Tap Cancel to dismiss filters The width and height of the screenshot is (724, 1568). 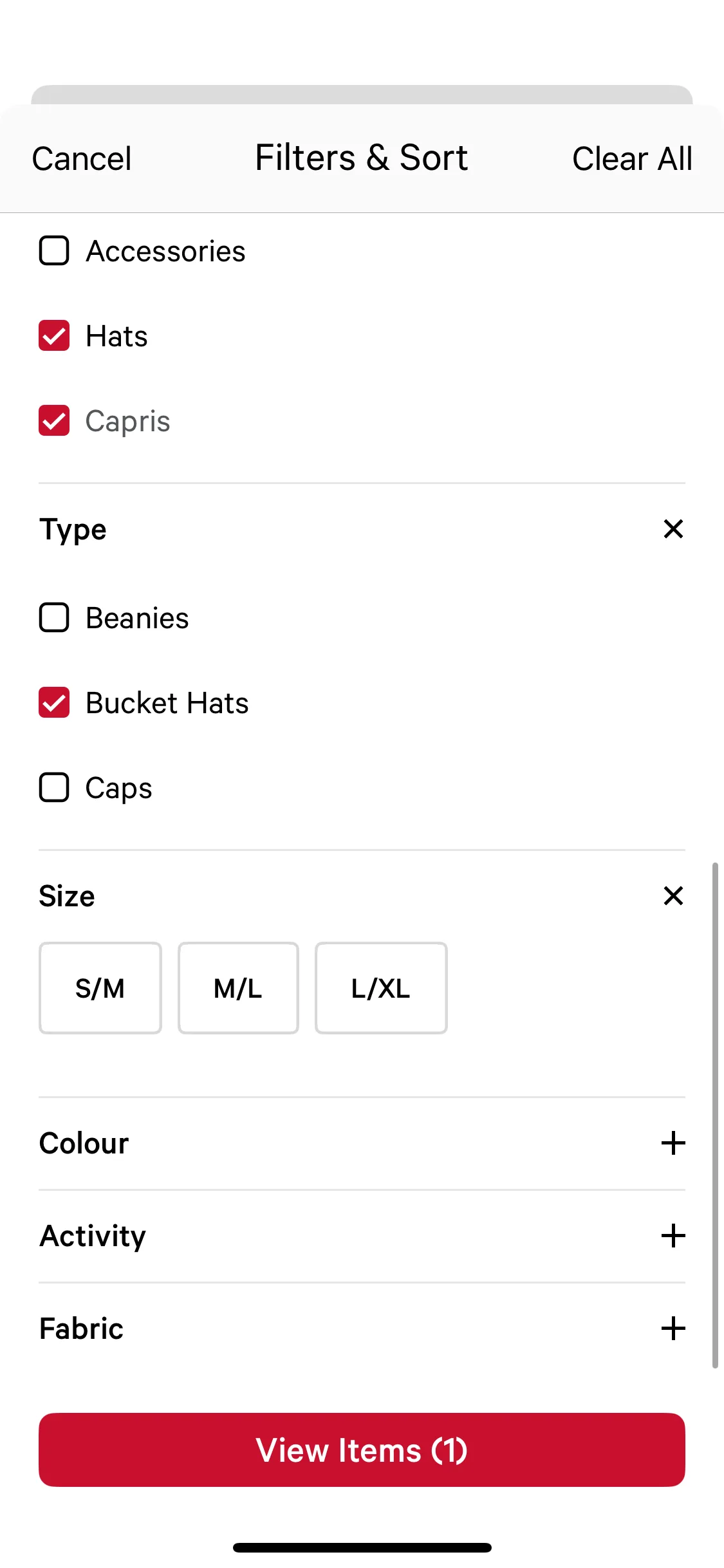tap(82, 159)
